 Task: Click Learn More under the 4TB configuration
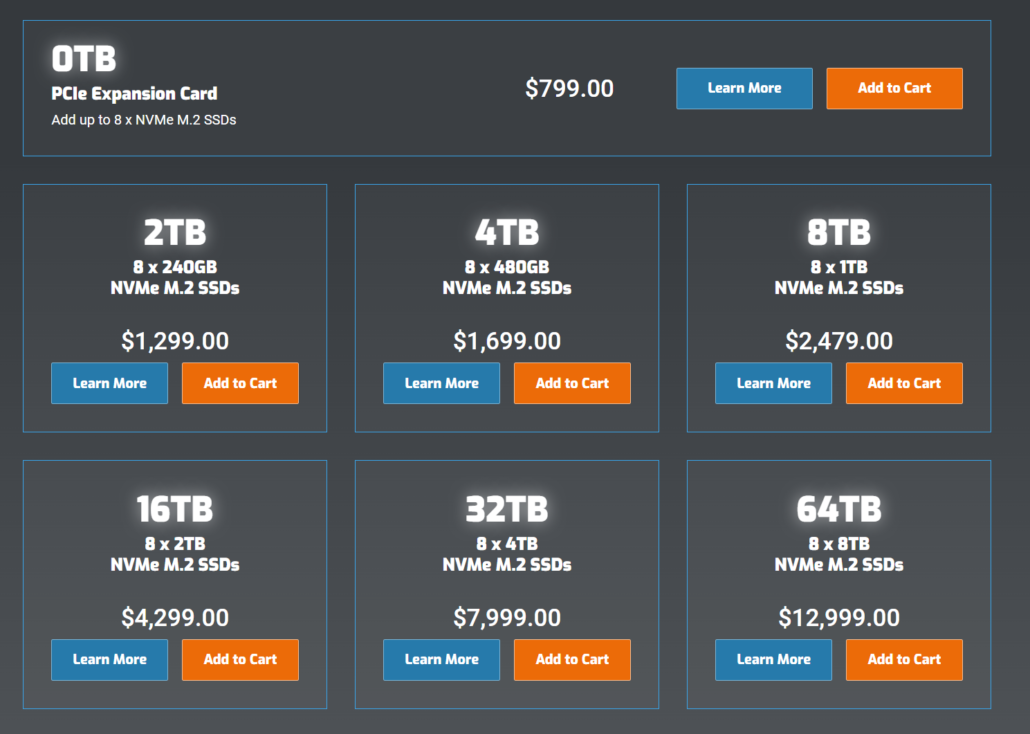[441, 383]
